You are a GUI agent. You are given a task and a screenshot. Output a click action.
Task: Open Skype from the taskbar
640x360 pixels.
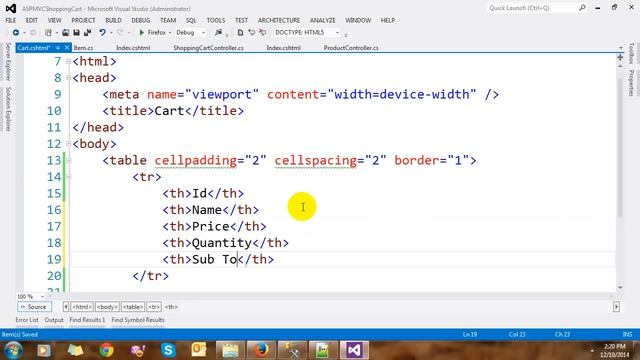point(168,350)
